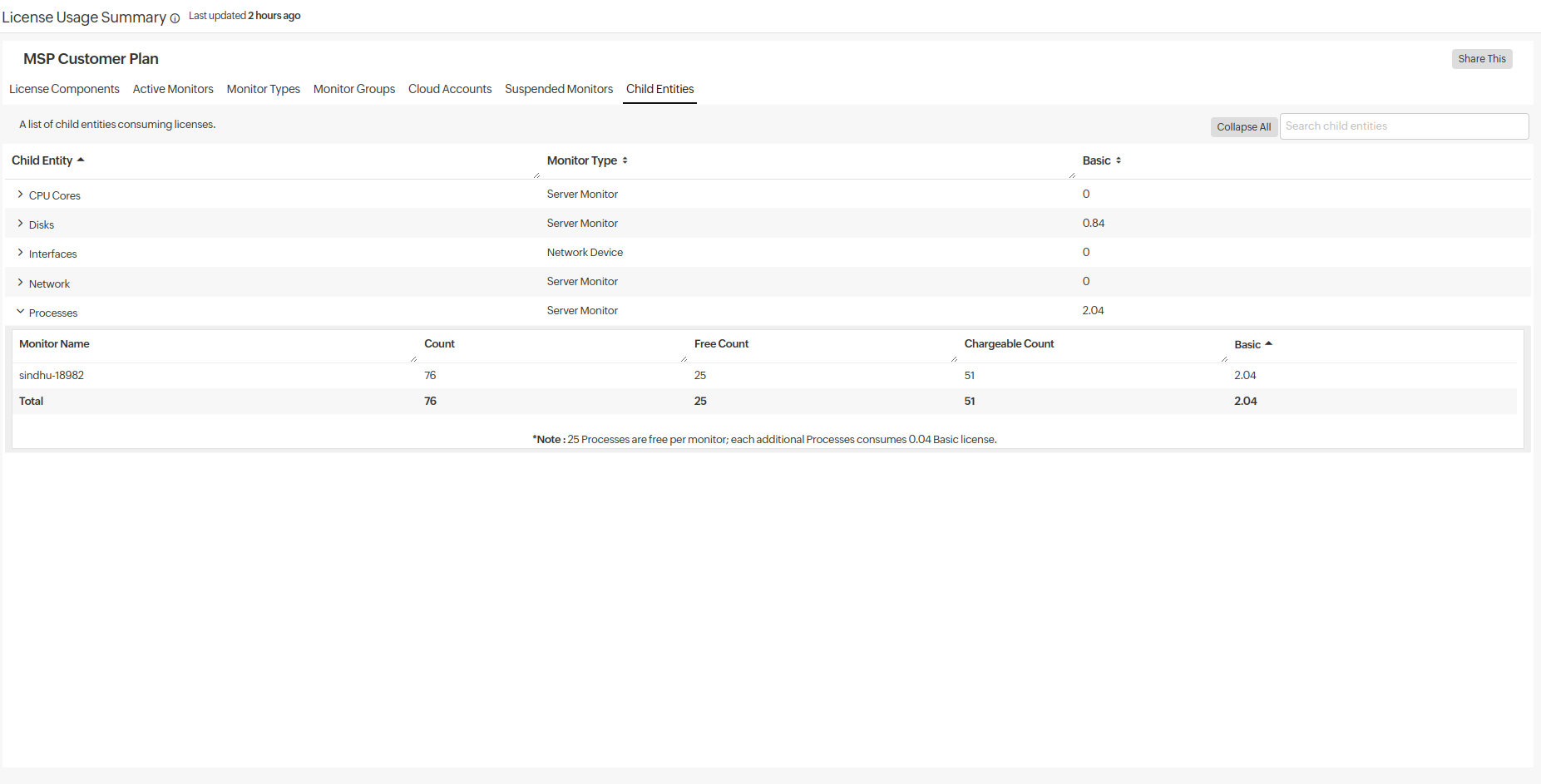The height and width of the screenshot is (784, 1541).
Task: Switch to the Active Monitors tab
Action: click(x=173, y=89)
